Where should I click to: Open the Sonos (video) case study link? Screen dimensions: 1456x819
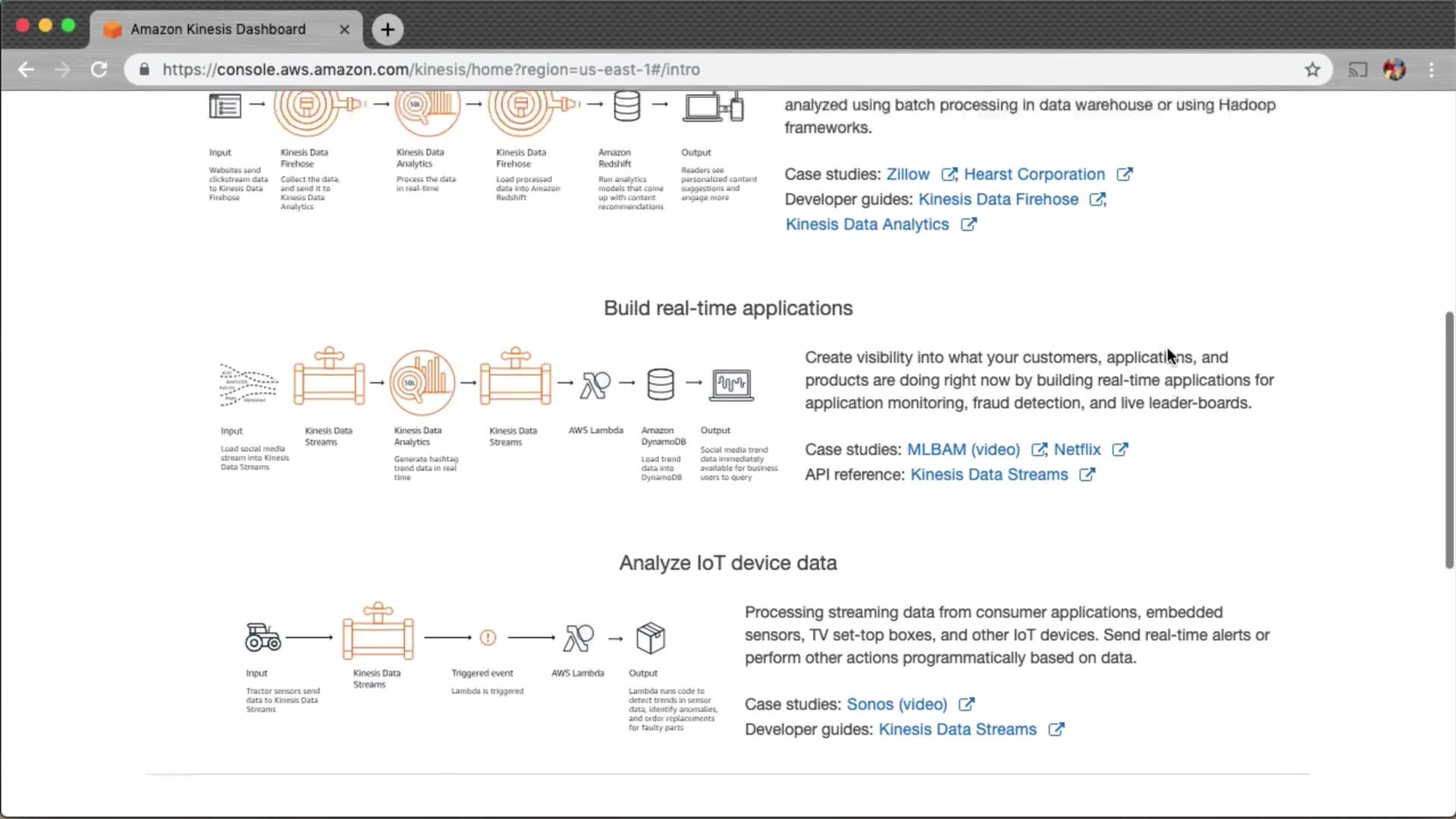896,704
